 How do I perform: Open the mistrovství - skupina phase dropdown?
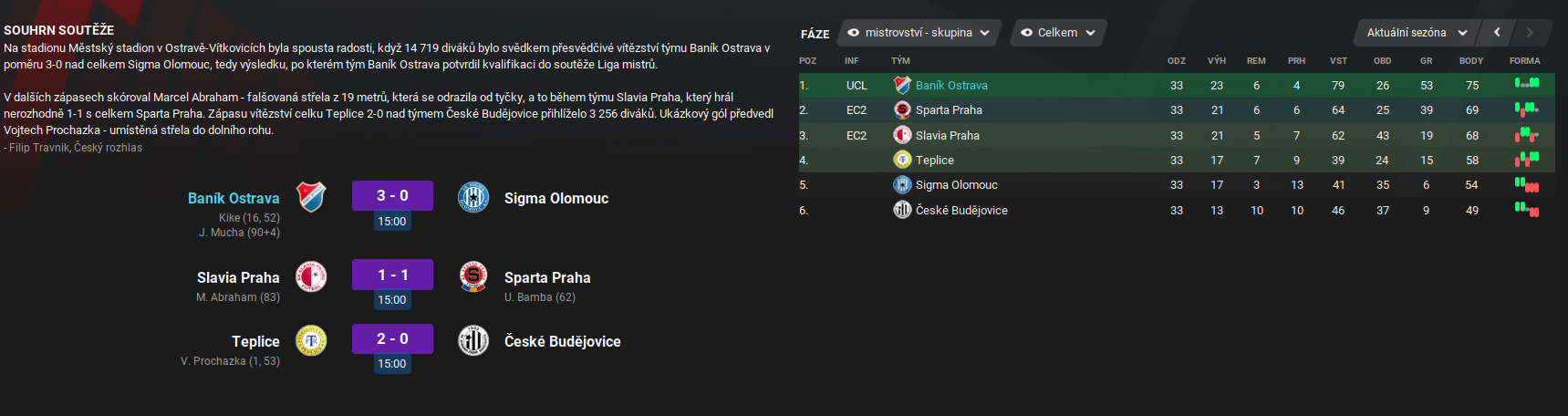click(x=919, y=33)
